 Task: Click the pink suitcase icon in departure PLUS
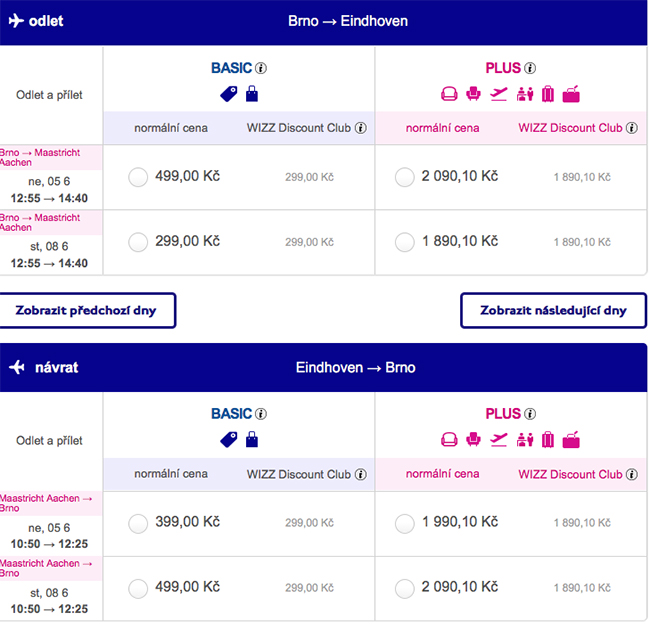[x=548, y=94]
